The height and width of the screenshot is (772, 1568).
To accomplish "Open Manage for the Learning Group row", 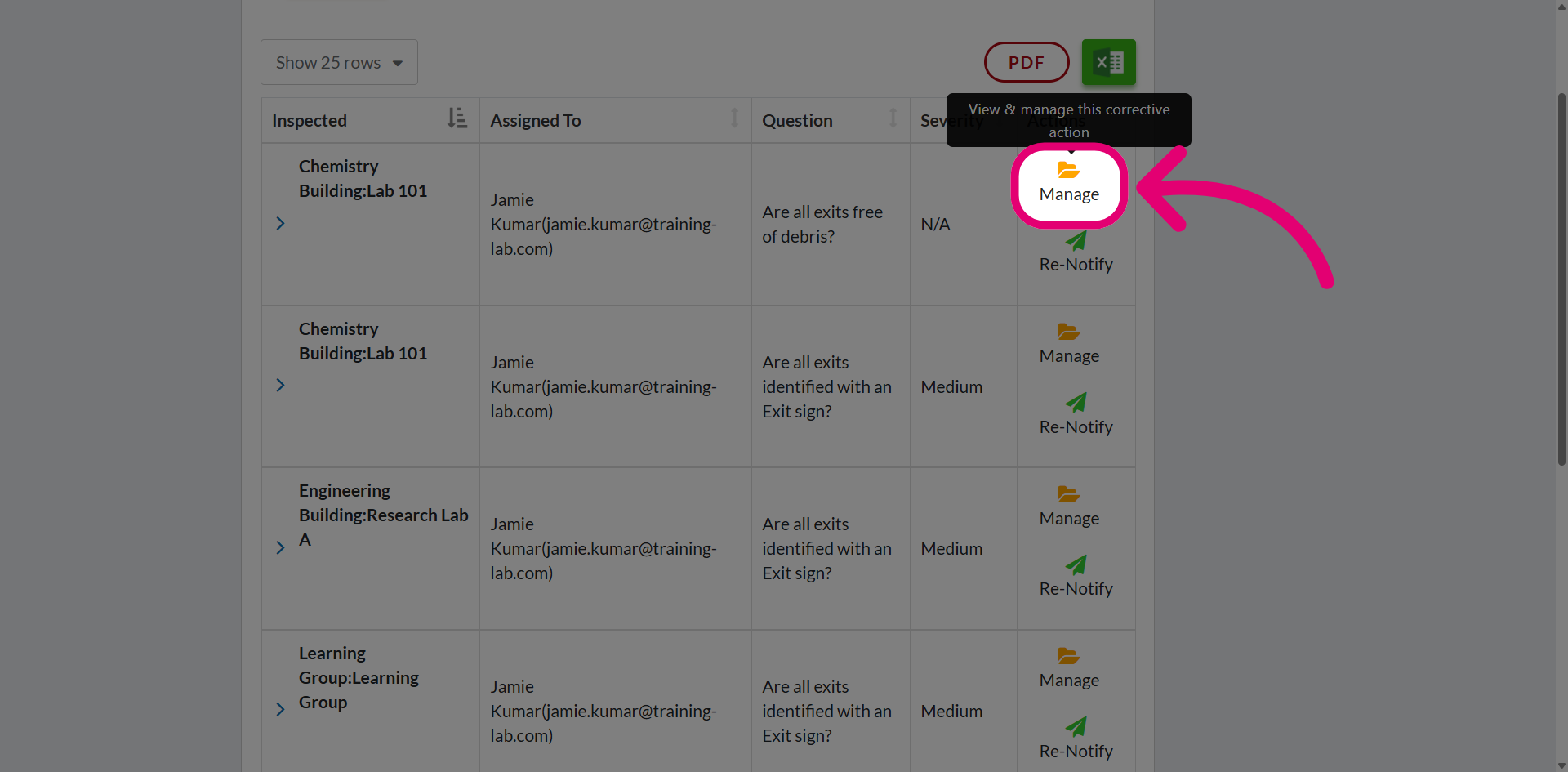I will (1069, 668).
